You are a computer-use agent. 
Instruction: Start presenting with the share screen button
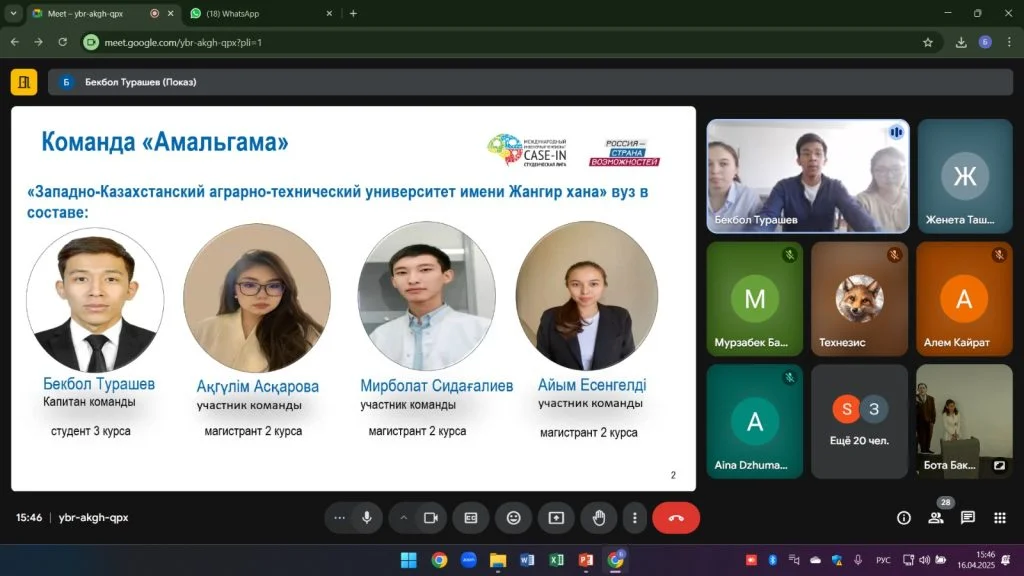(x=556, y=518)
